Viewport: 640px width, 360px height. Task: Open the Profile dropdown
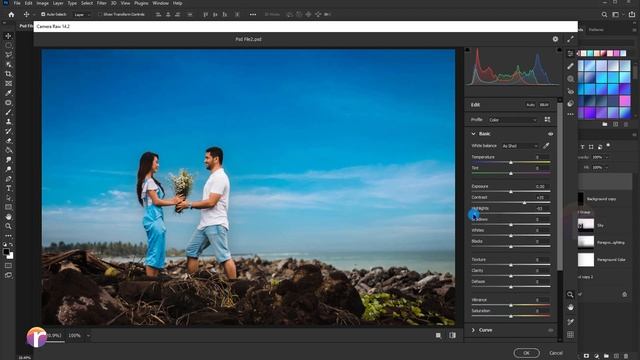pyautogui.click(x=513, y=120)
